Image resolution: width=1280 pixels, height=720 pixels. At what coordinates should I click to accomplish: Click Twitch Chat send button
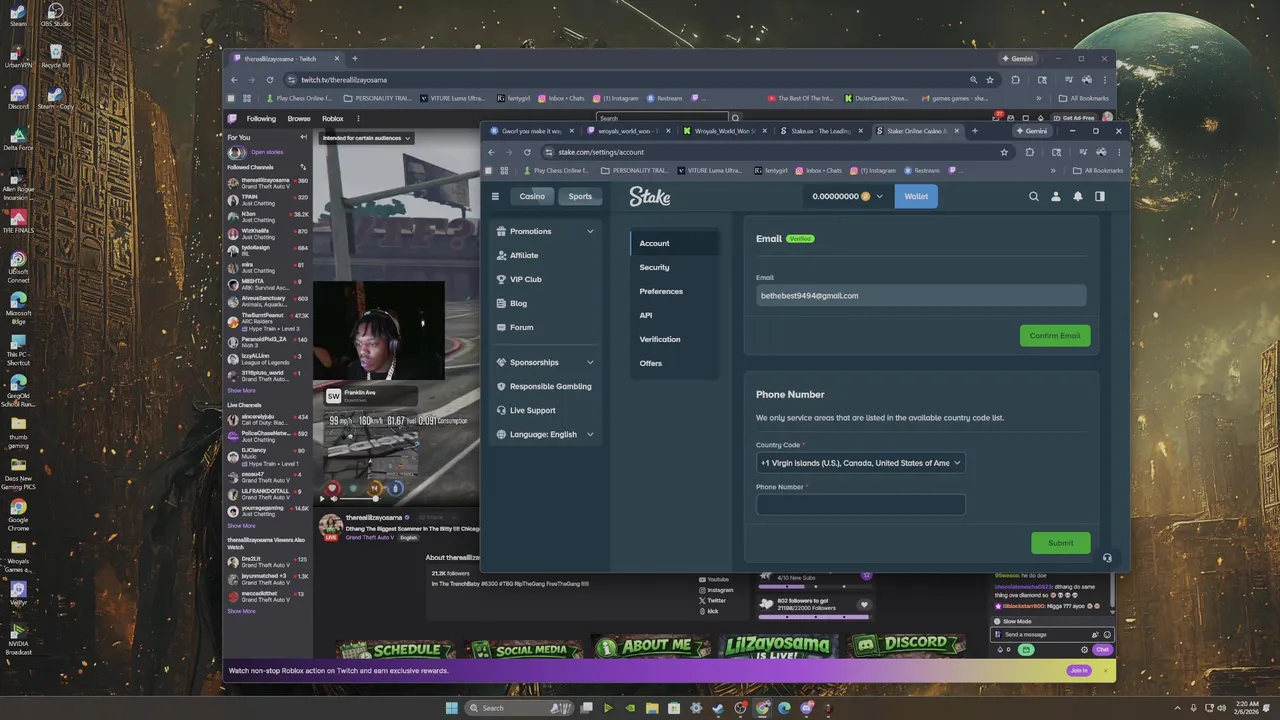click(x=1102, y=650)
